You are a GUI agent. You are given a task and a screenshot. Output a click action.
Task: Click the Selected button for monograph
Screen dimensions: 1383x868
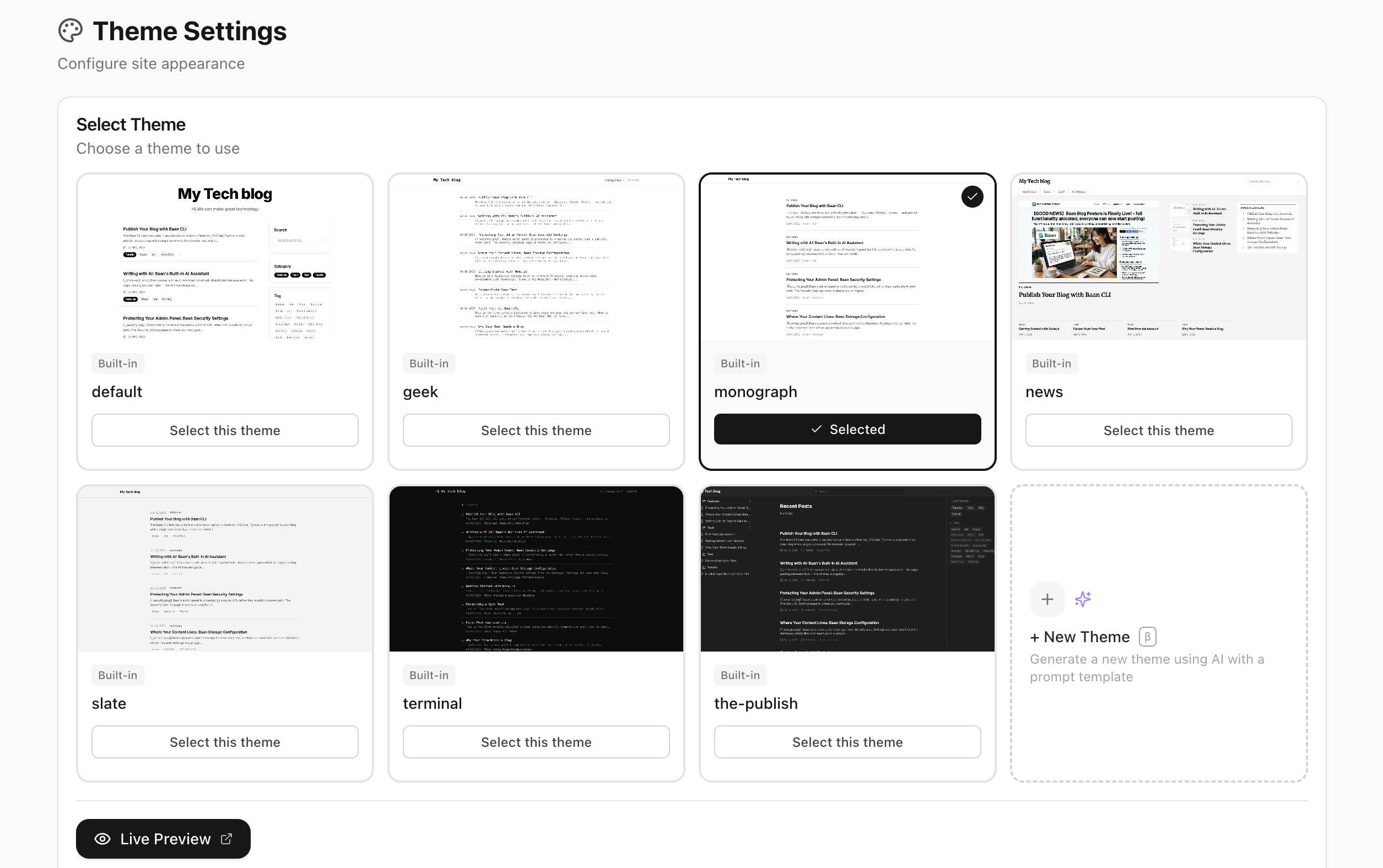coord(847,430)
